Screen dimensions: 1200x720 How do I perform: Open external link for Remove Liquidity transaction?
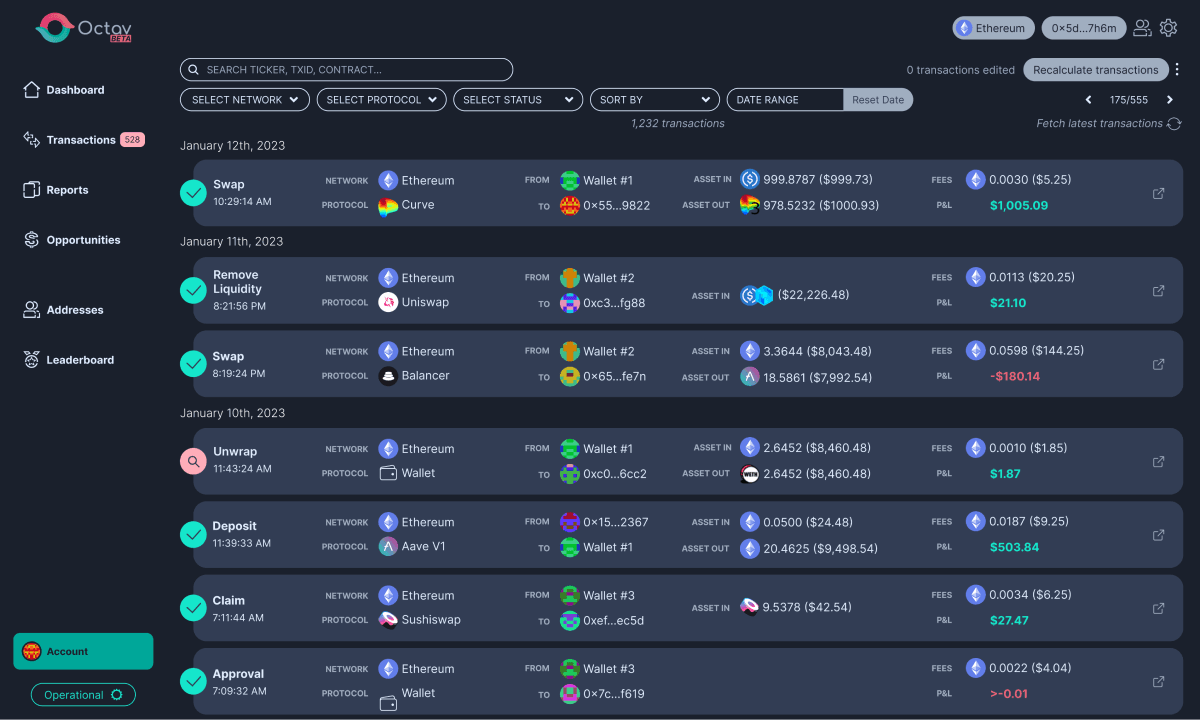click(1158, 290)
